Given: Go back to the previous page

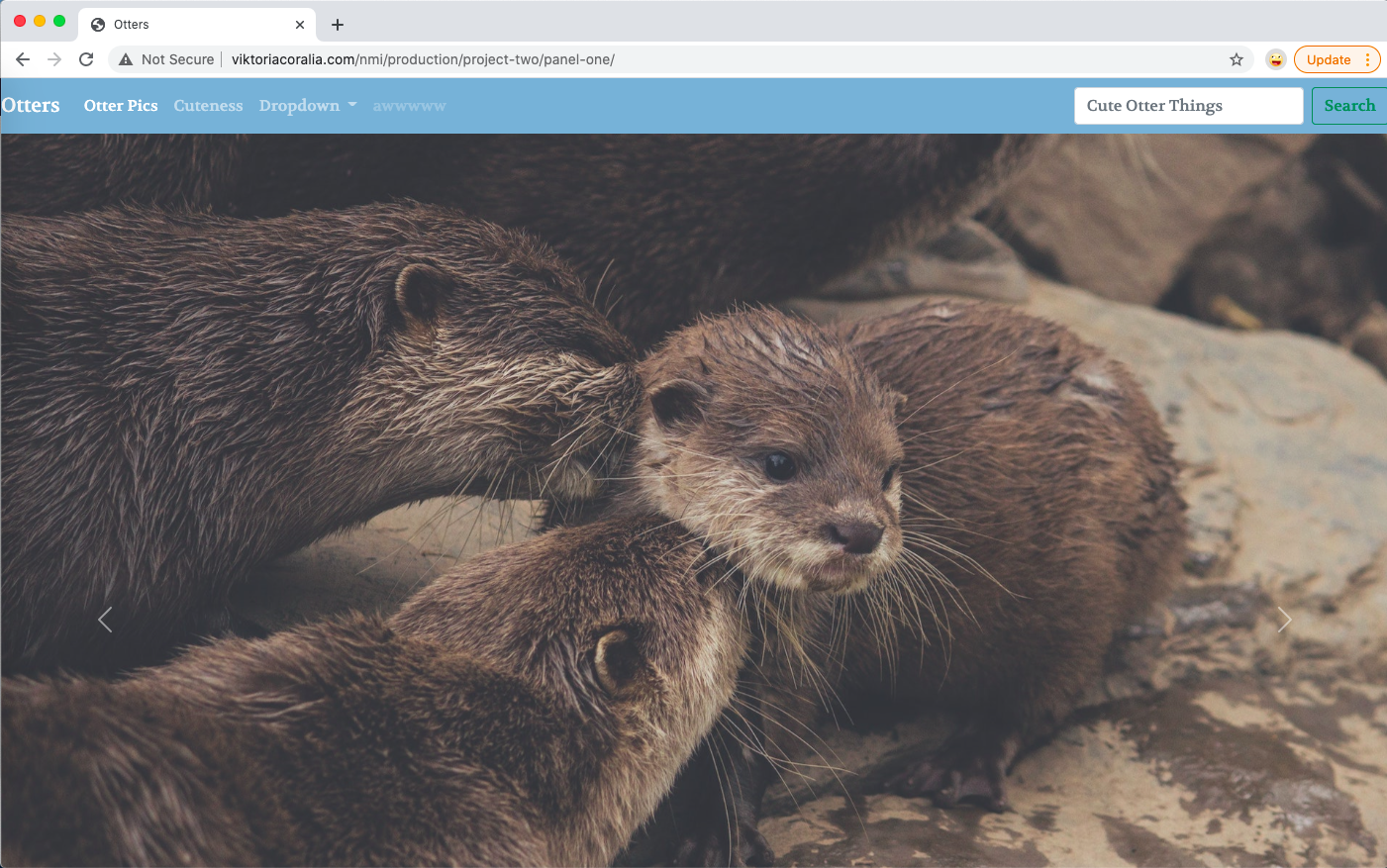Looking at the screenshot, I should (x=23, y=59).
